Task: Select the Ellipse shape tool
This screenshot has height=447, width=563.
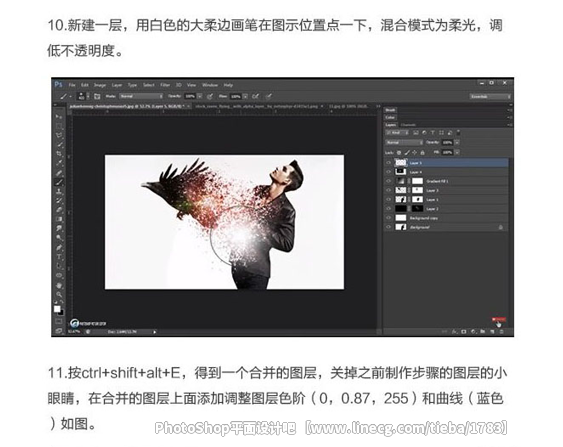Action: coord(59,276)
